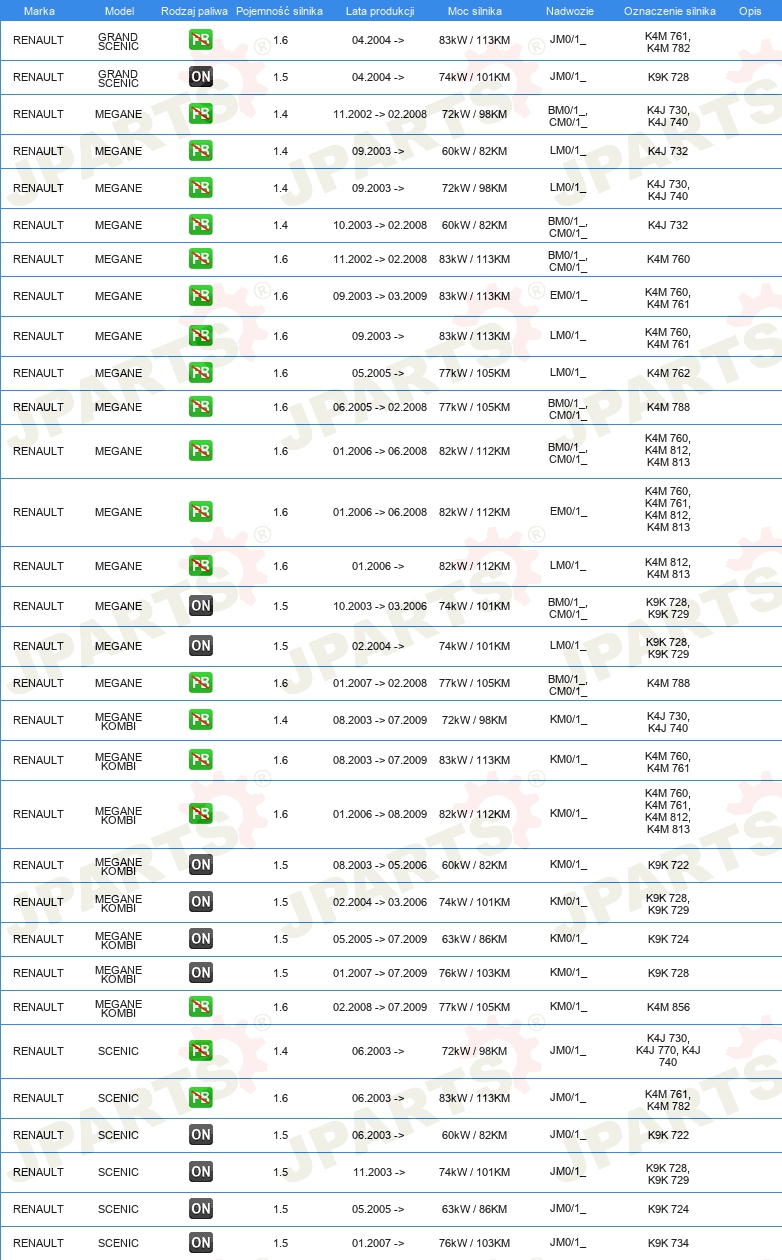
Task: Click PB icon for Megane Kombi 01.2006->08.2009
Action: tap(200, 814)
